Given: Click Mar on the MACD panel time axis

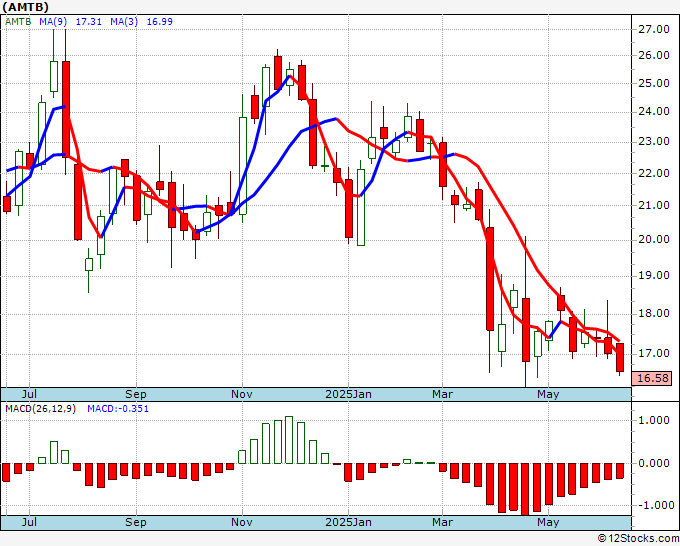Looking at the screenshot, I should [442, 522].
